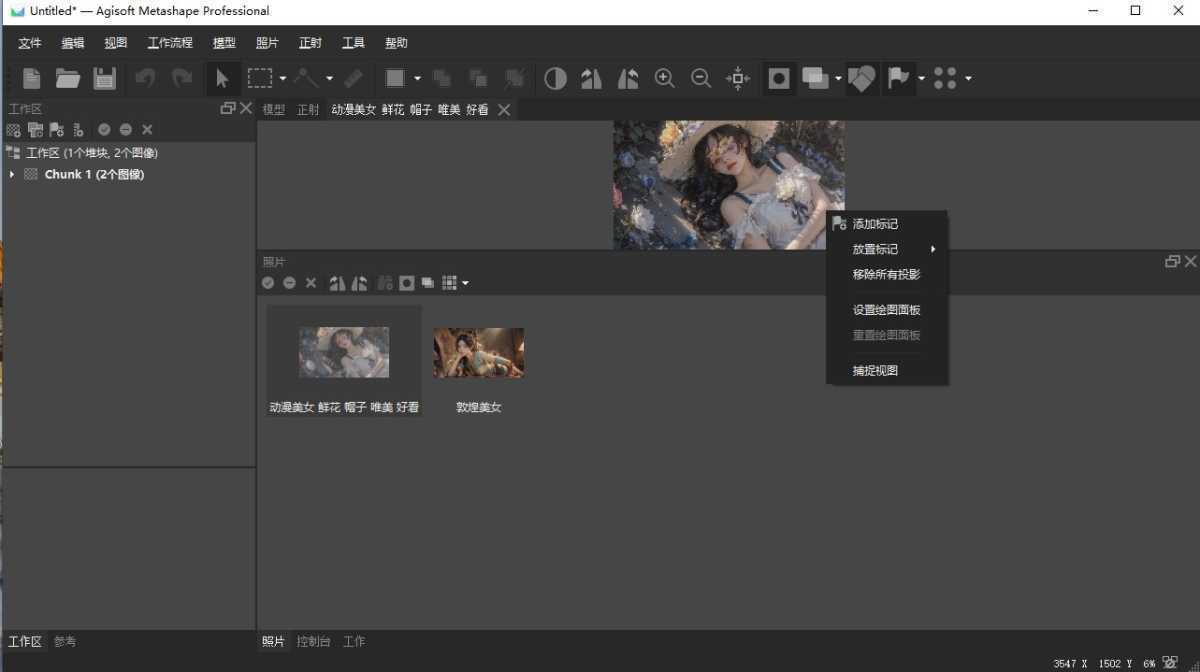Select the ruler measurement tool

(x=352, y=78)
